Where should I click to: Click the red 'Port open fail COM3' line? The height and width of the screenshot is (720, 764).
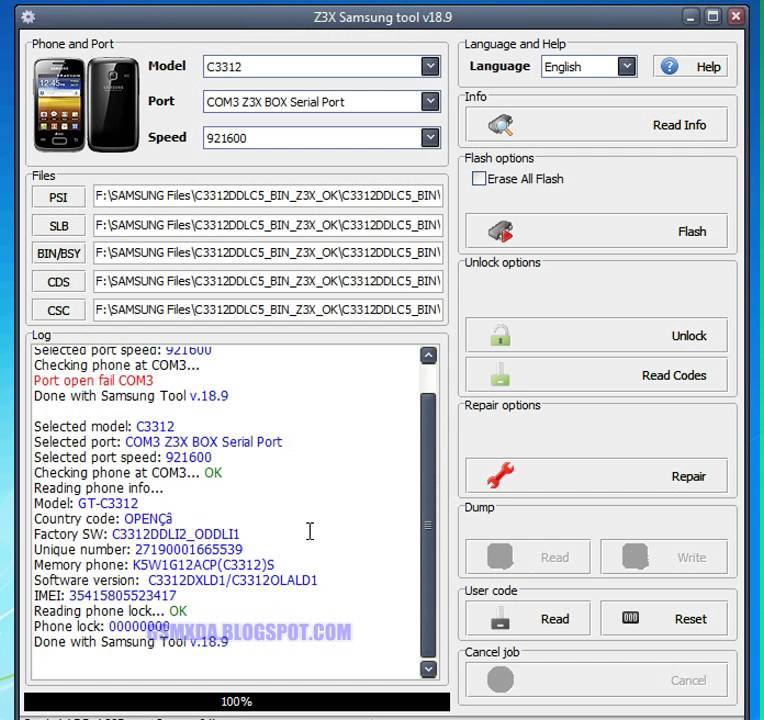(x=94, y=380)
